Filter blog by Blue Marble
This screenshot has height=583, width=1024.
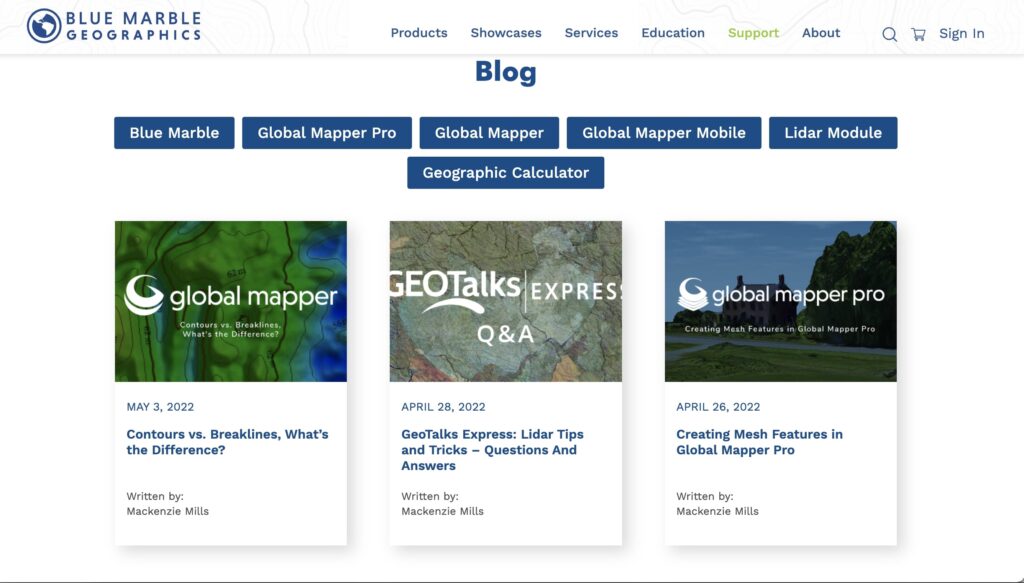174,133
